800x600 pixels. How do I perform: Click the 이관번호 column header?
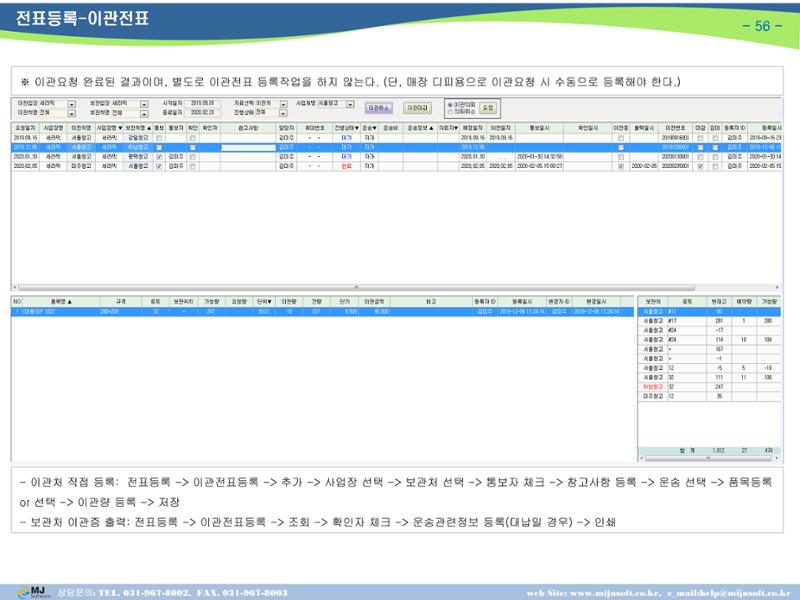[x=677, y=128]
